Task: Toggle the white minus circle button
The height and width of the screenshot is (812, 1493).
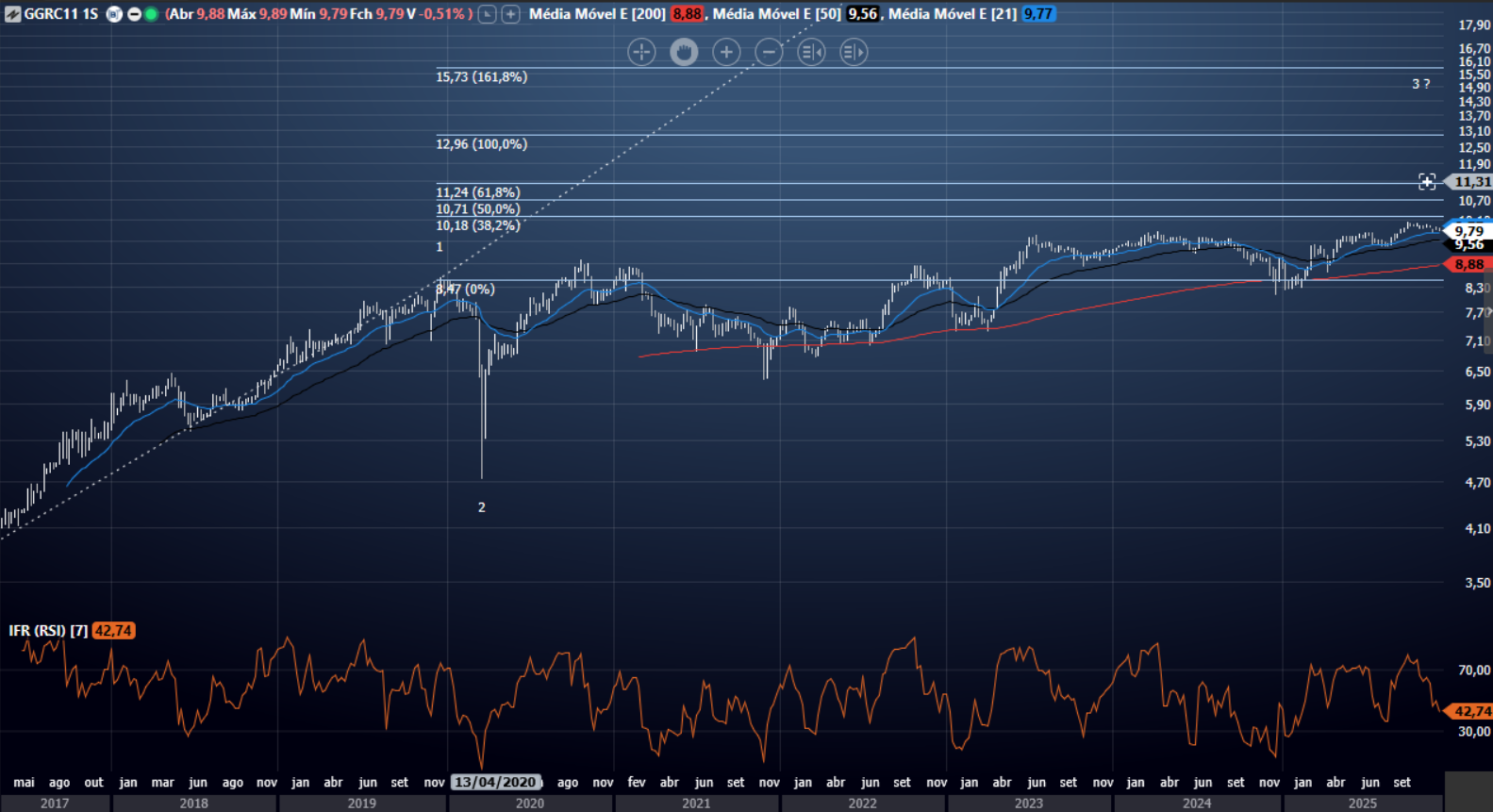Action: tap(134, 14)
